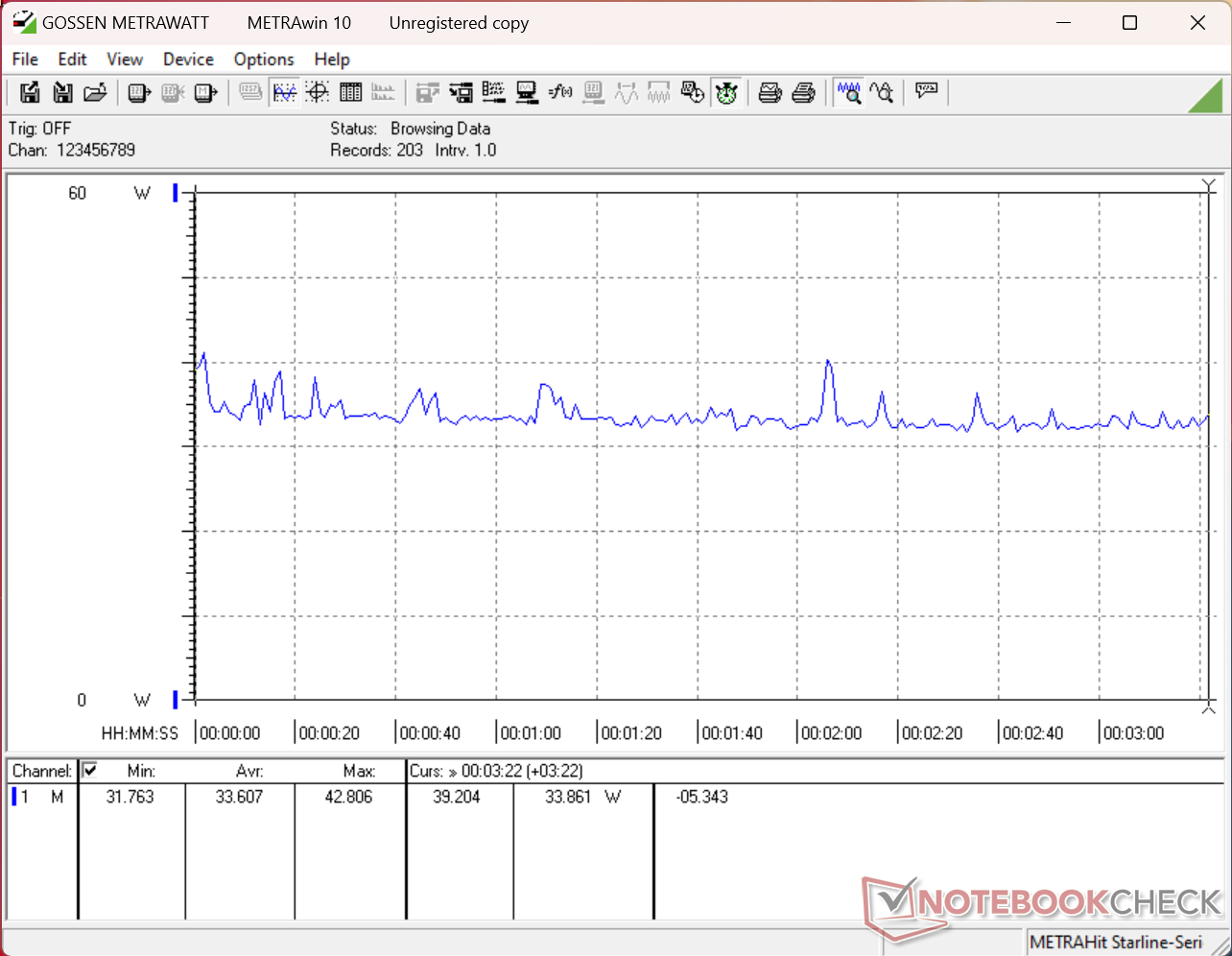This screenshot has width=1232, height=956.
Task: Click the 'Trig: OFF' label
Action: click(x=40, y=128)
